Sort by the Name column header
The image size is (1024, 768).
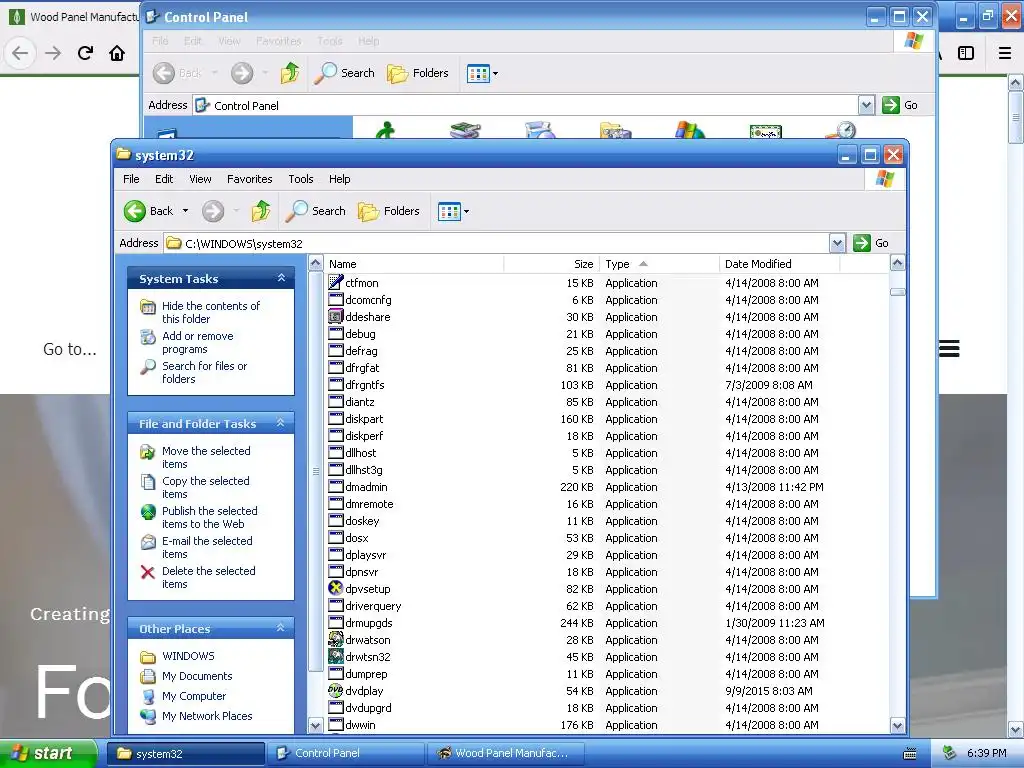click(415, 264)
